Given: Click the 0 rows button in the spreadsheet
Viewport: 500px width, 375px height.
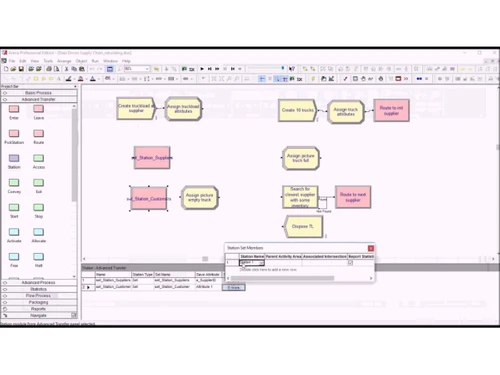Looking at the screenshot, I should [x=234, y=287].
